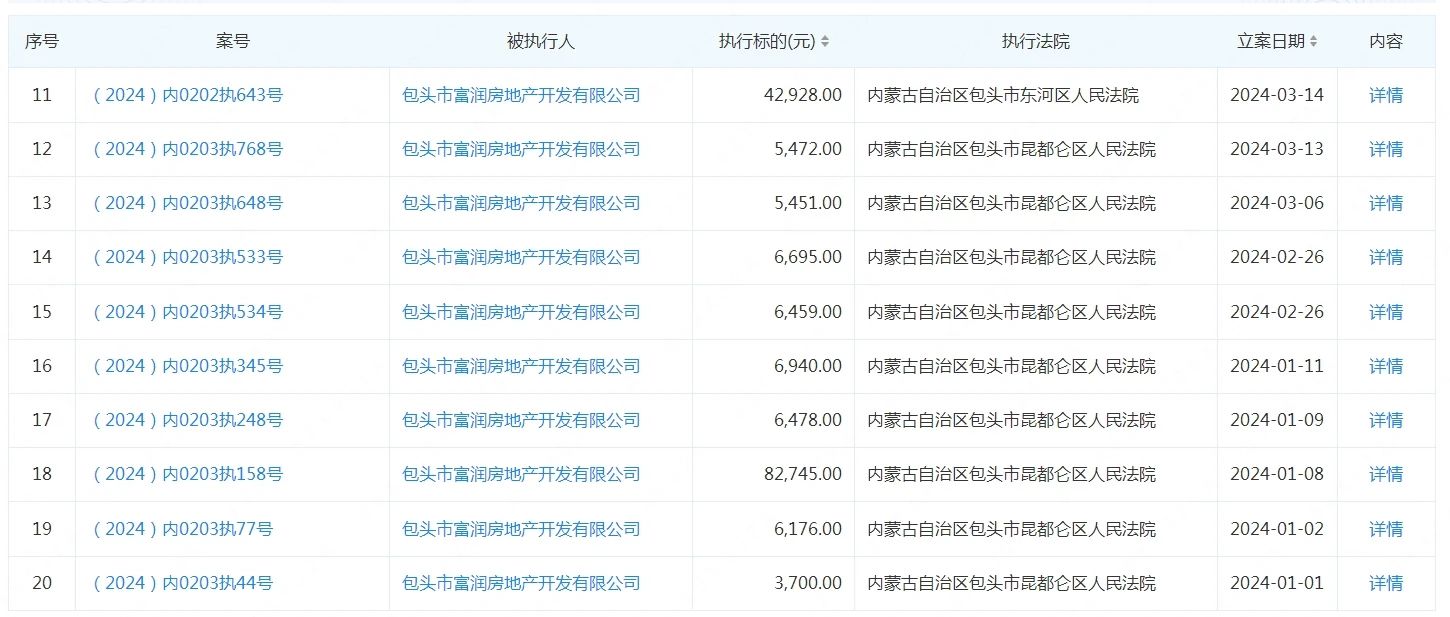This screenshot has width=1450, height=617.
Task: Open company 包头市富润房地产开发有限公司 in row 11
Action: click(521, 95)
